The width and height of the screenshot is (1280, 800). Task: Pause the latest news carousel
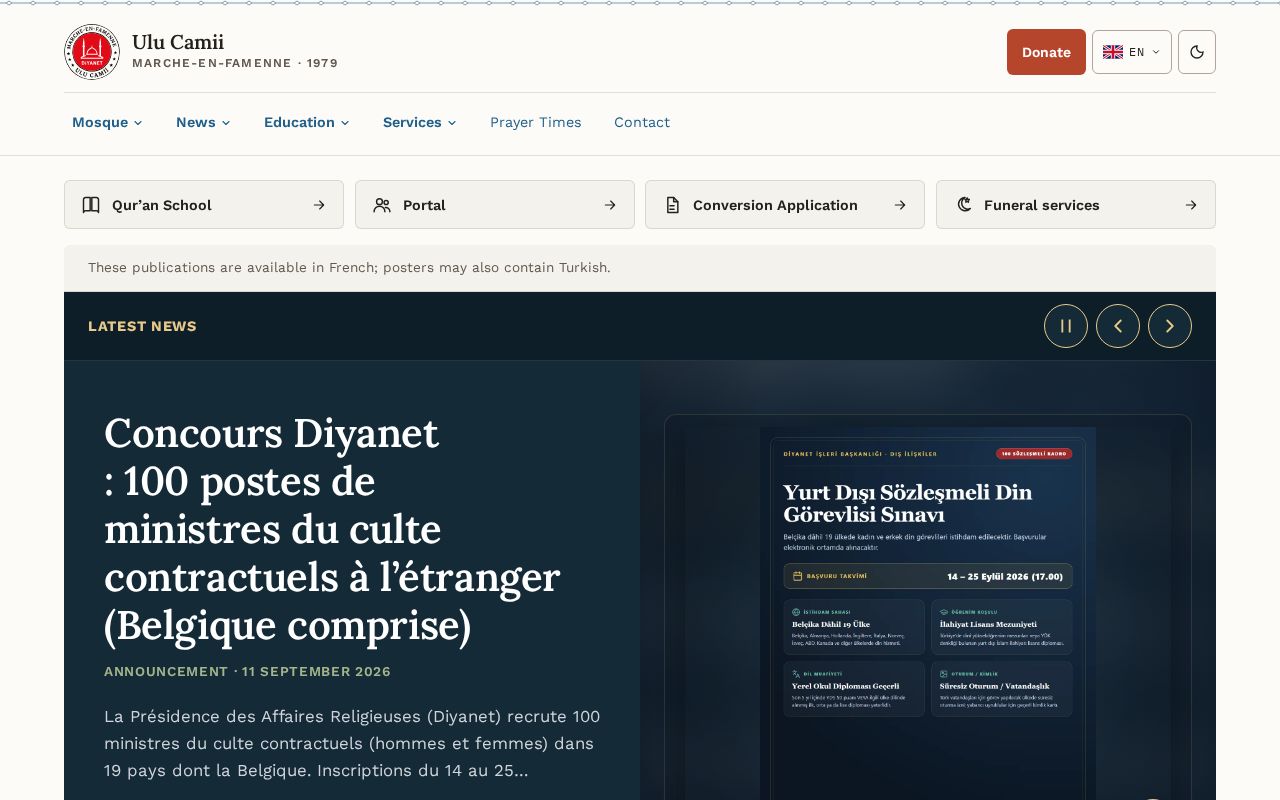pyautogui.click(x=1066, y=326)
